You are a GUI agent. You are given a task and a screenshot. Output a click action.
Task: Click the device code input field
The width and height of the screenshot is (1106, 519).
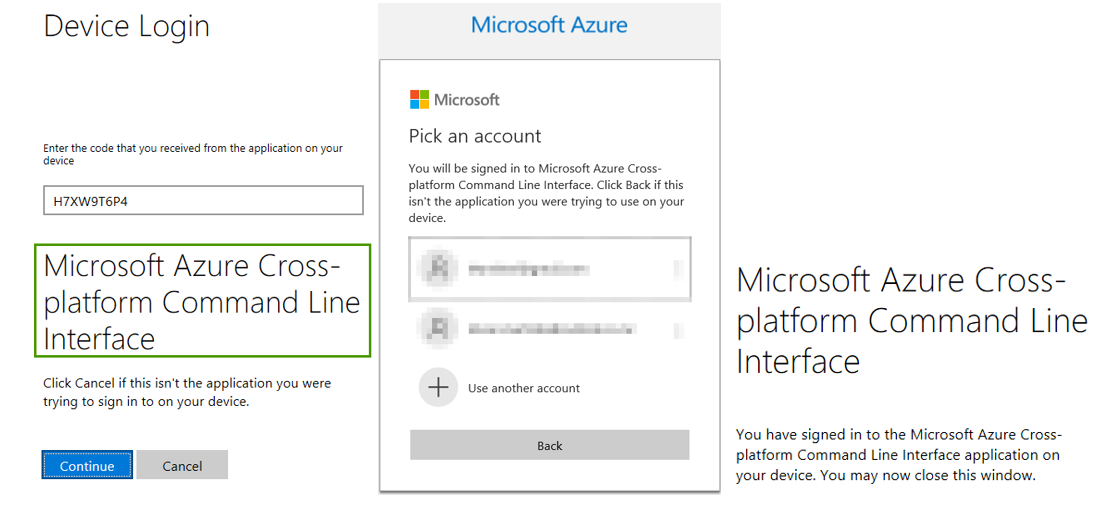(x=203, y=201)
